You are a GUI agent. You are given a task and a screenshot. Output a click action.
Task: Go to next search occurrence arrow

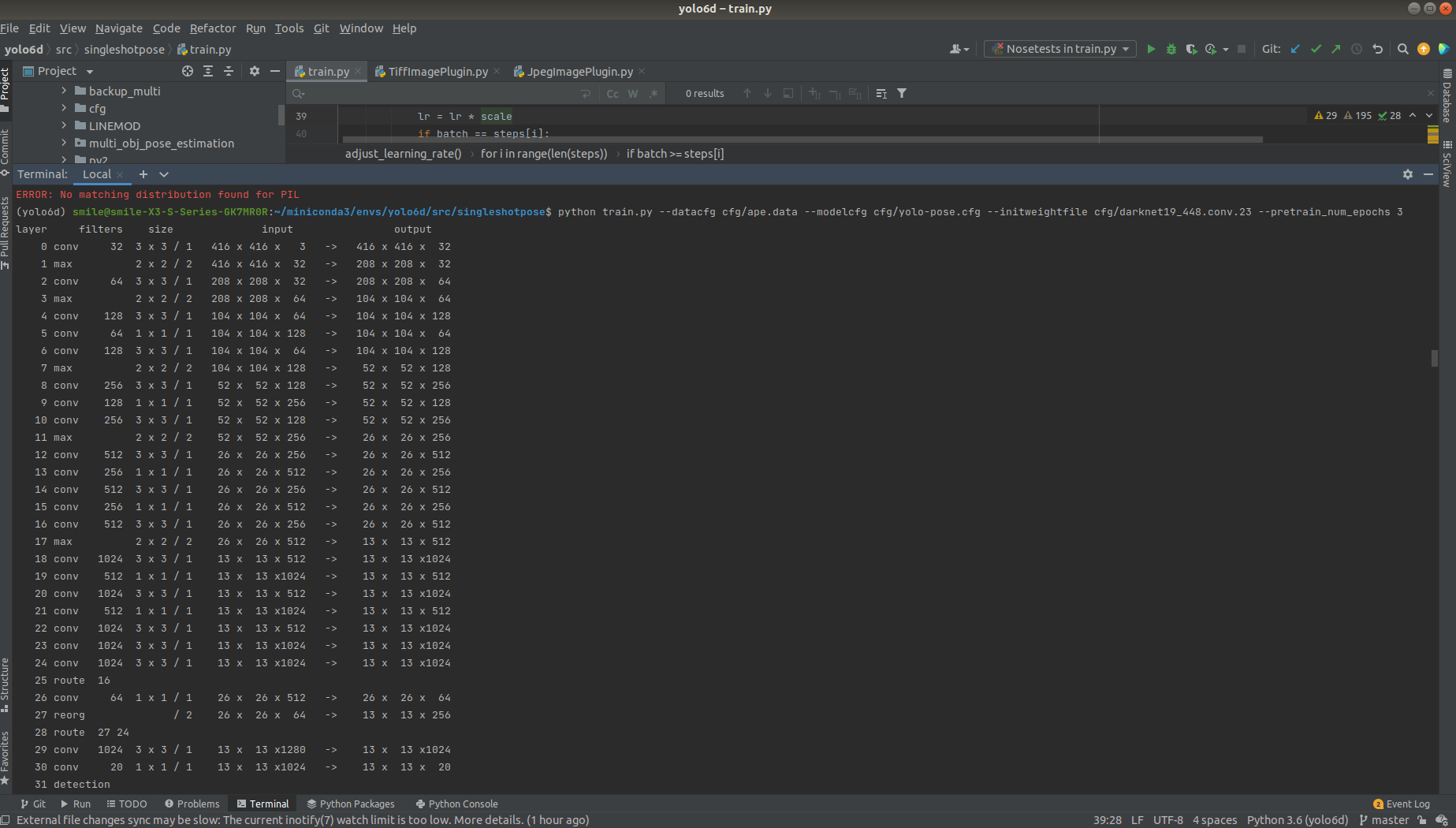coord(768,93)
